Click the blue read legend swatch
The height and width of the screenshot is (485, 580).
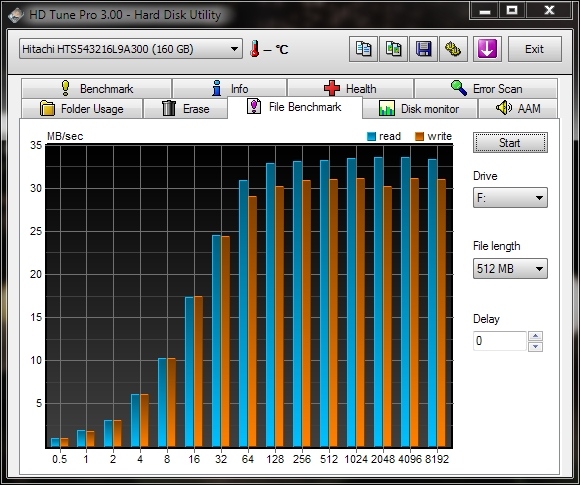[371, 137]
